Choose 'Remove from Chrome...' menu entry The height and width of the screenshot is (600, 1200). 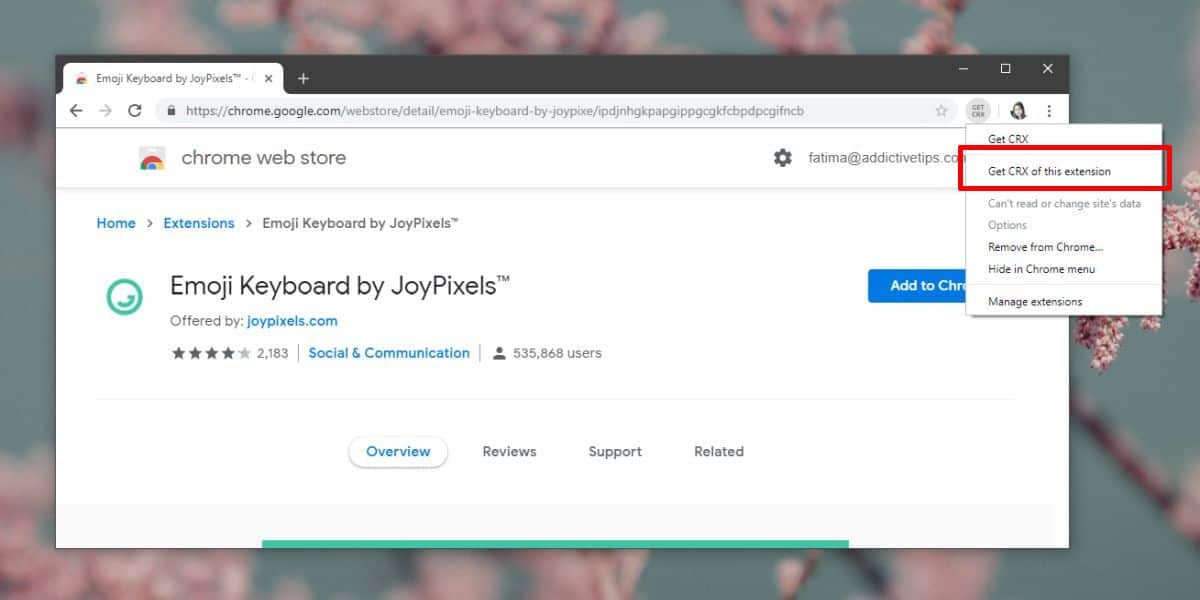(1045, 247)
